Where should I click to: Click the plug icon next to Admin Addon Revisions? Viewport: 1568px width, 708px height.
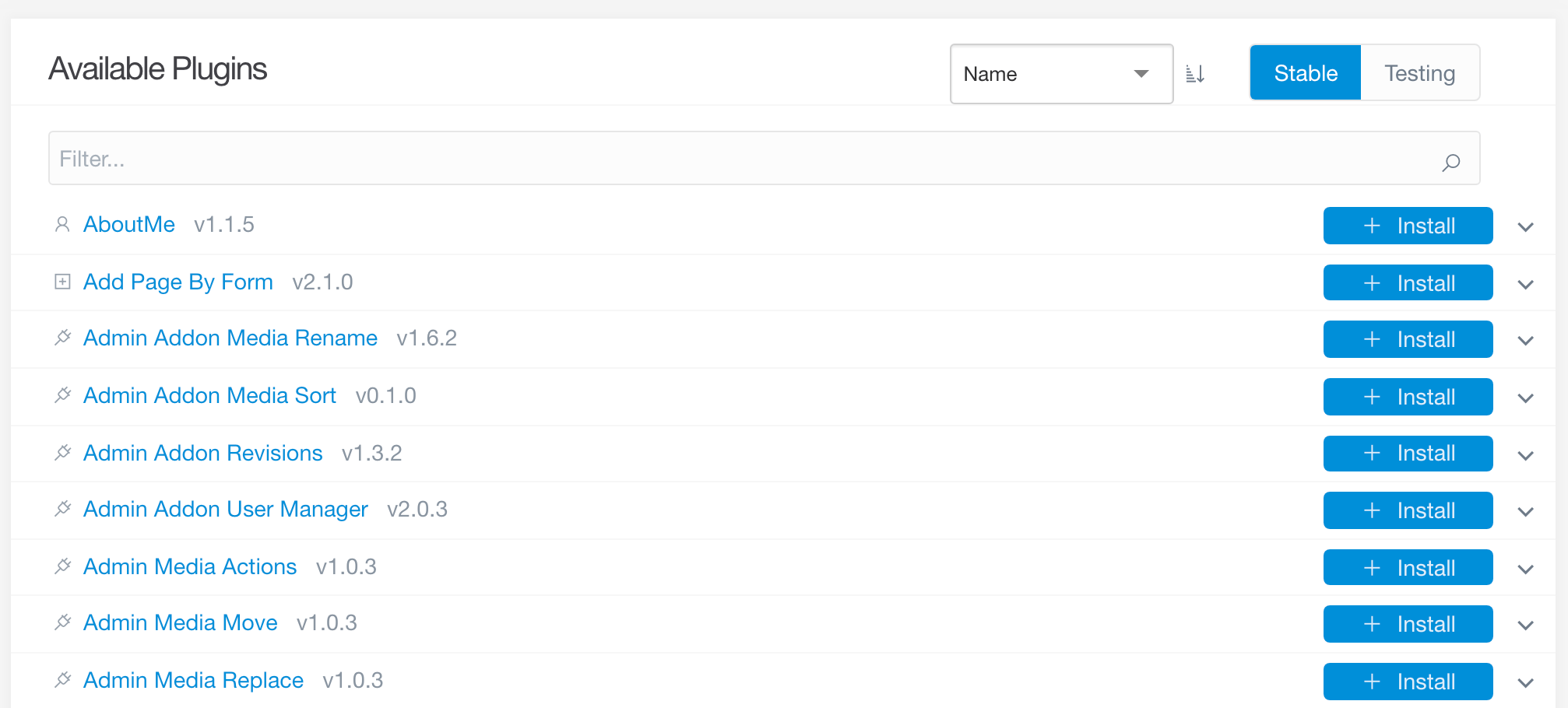63,452
